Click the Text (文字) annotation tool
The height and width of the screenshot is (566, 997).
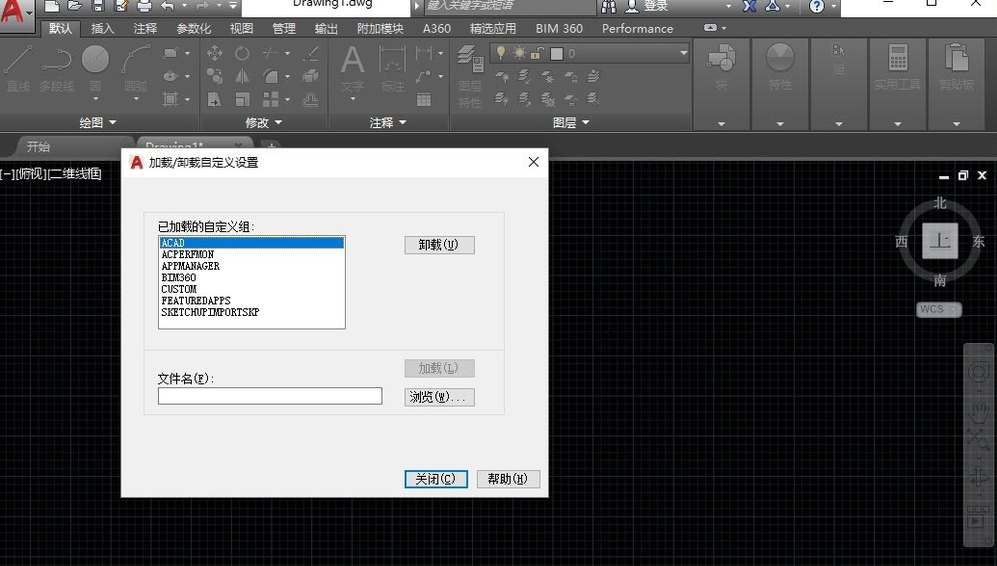click(352, 69)
